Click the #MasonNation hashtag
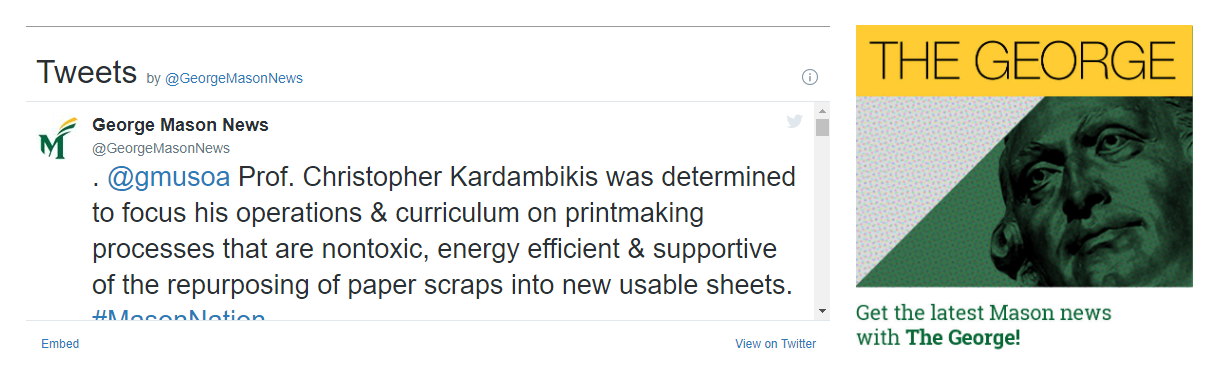Viewport: 1209px width, 391px height. click(x=179, y=316)
